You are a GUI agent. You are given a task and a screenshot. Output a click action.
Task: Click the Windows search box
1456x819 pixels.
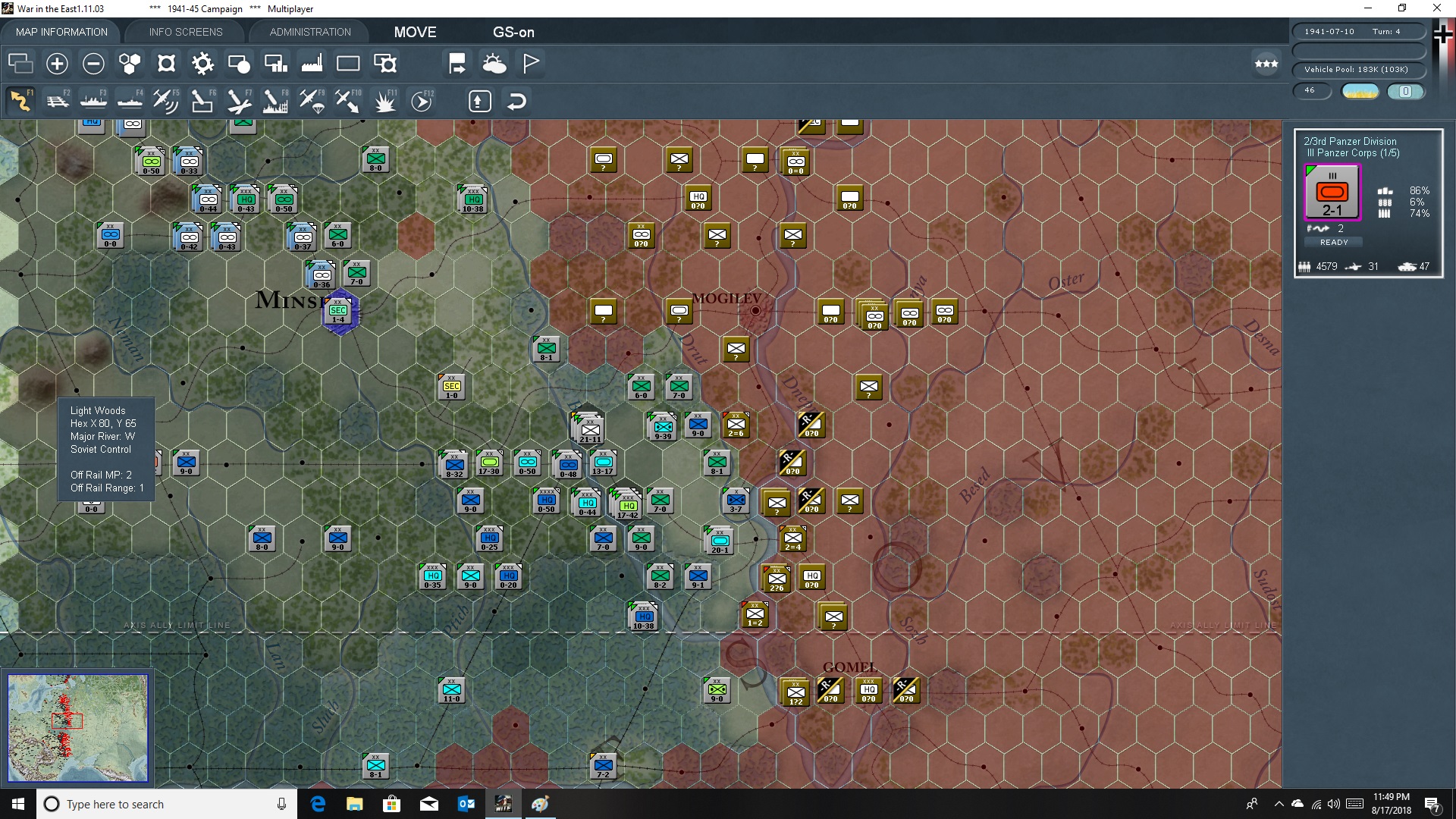point(167,804)
